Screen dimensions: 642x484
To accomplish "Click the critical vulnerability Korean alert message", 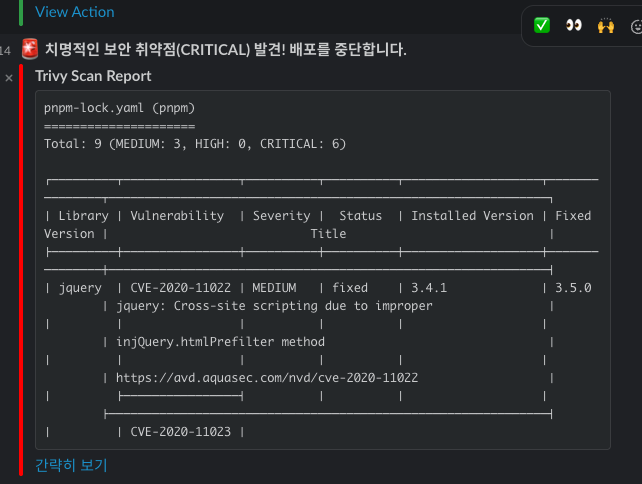I will 226,49.
